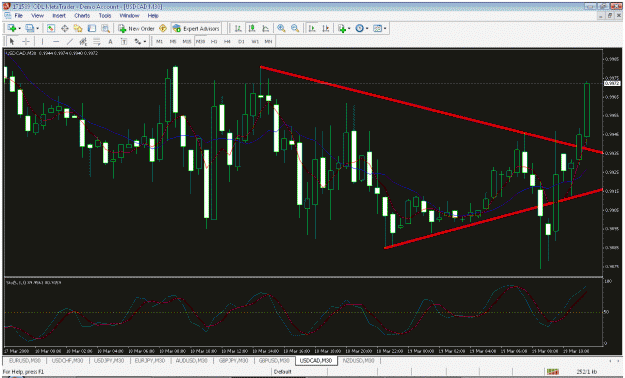This screenshot has width=625, height=378.
Task: Expand the Profiles dropdown arrow
Action: [37, 28]
